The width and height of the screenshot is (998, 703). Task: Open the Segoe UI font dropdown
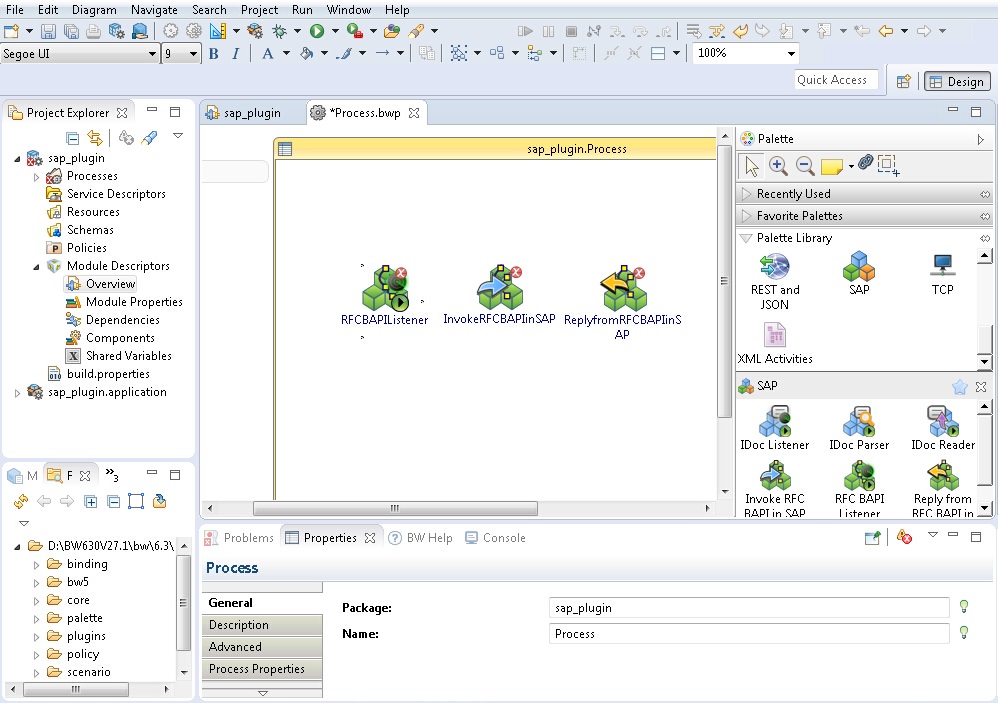pyautogui.click(x=152, y=54)
